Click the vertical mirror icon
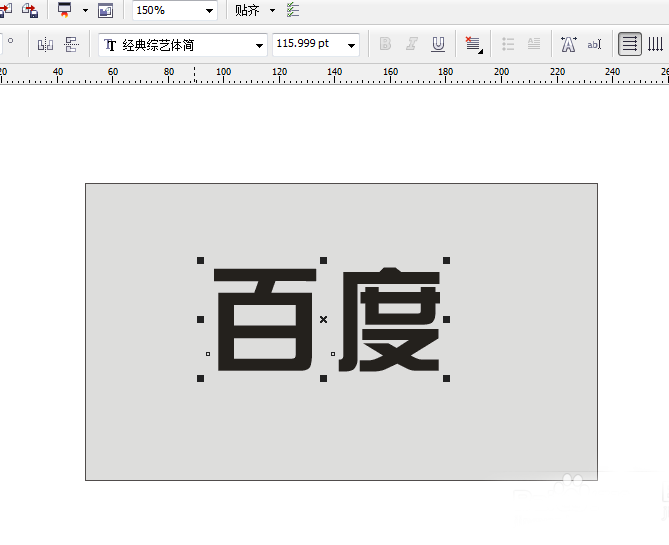 click(71, 44)
